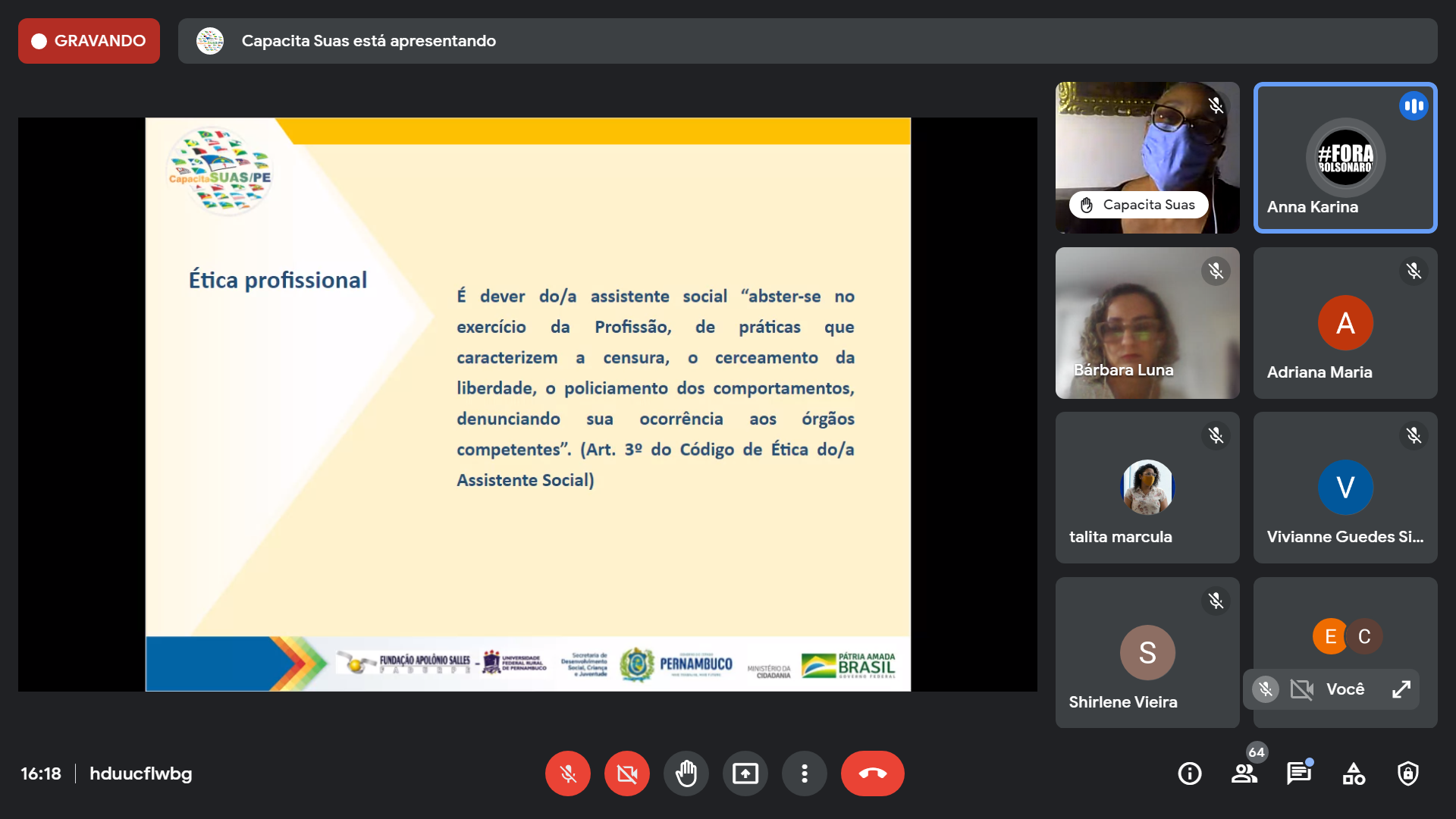Open host controls shield lock icon
Image resolution: width=1456 pixels, height=819 pixels.
tap(1407, 773)
